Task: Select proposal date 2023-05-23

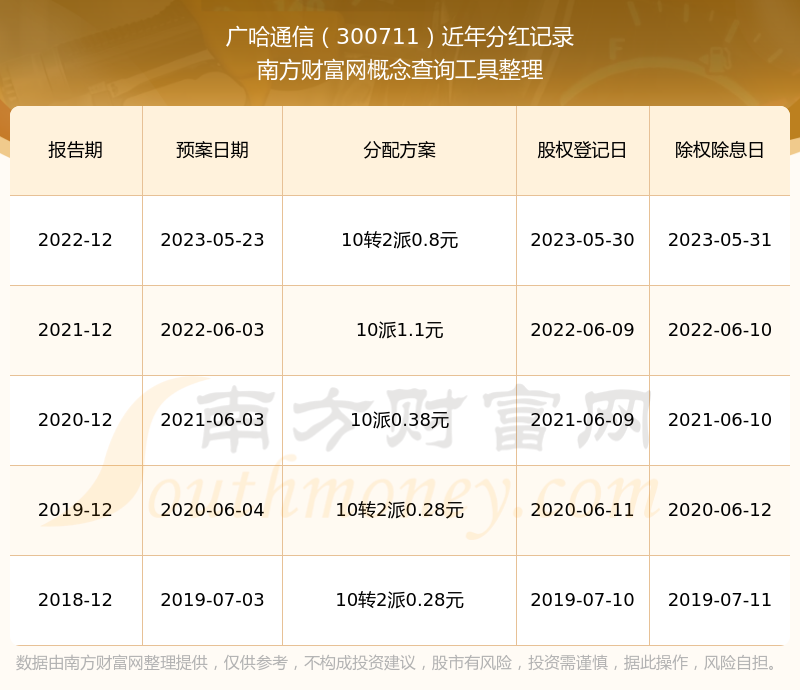Action: [212, 240]
